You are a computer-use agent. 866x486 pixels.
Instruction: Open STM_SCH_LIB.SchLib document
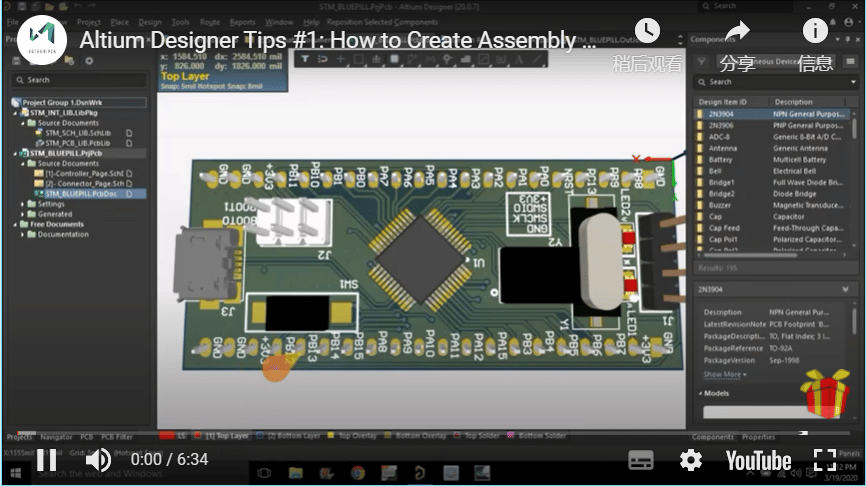tap(78, 133)
